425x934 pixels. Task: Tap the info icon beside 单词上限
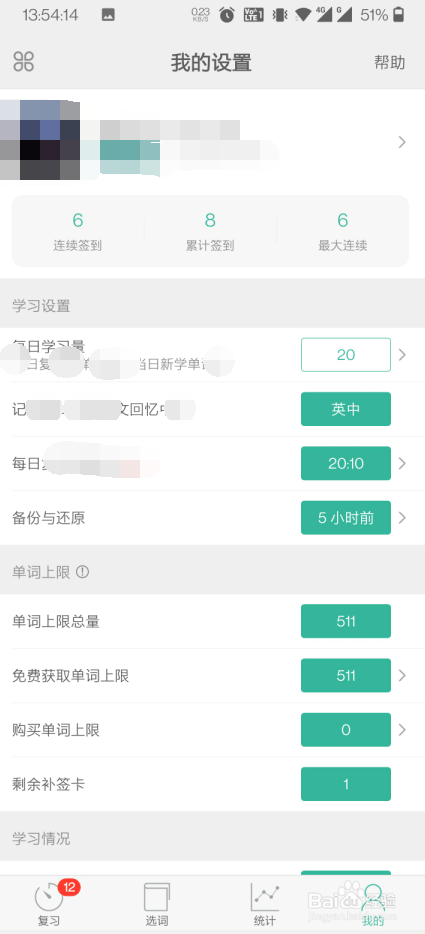[83, 572]
